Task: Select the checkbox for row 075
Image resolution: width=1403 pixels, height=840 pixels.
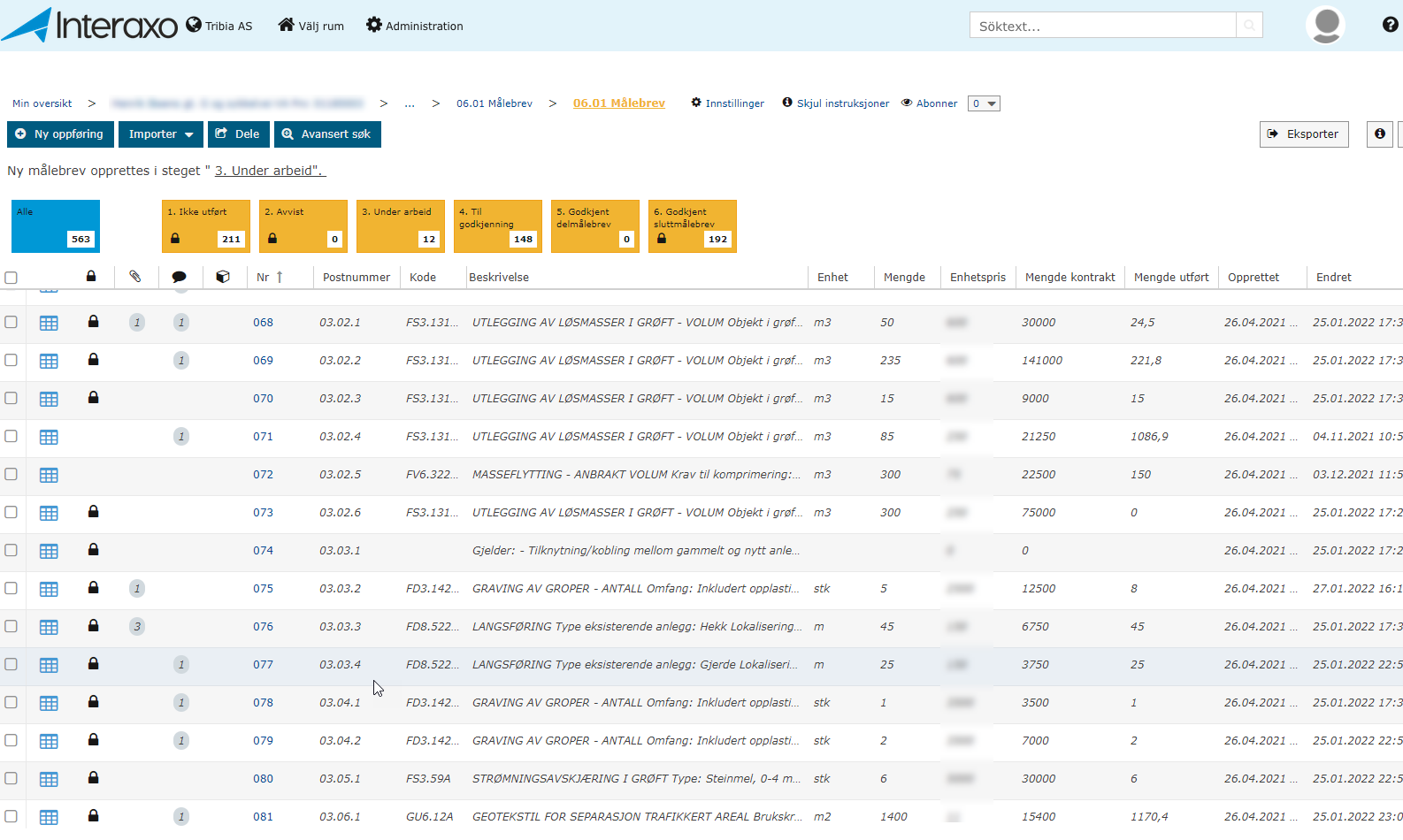Action: tap(11, 588)
